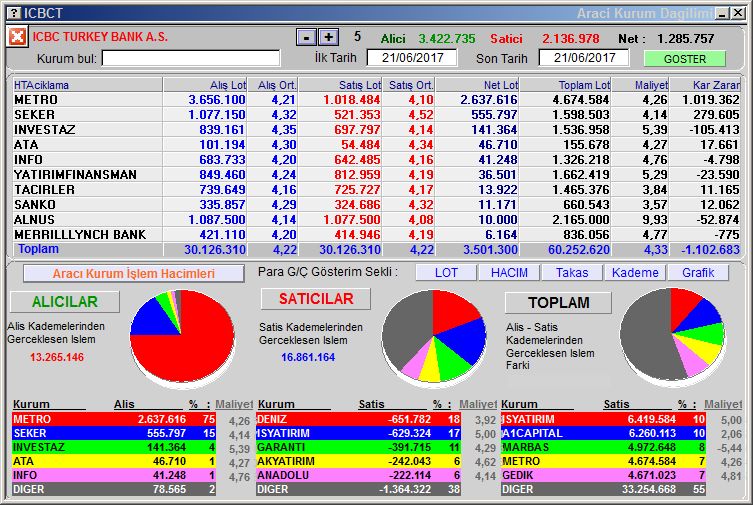Image resolution: width=753 pixels, height=505 pixels.
Task: Minimize the ICBCT window
Action: [722, 13]
